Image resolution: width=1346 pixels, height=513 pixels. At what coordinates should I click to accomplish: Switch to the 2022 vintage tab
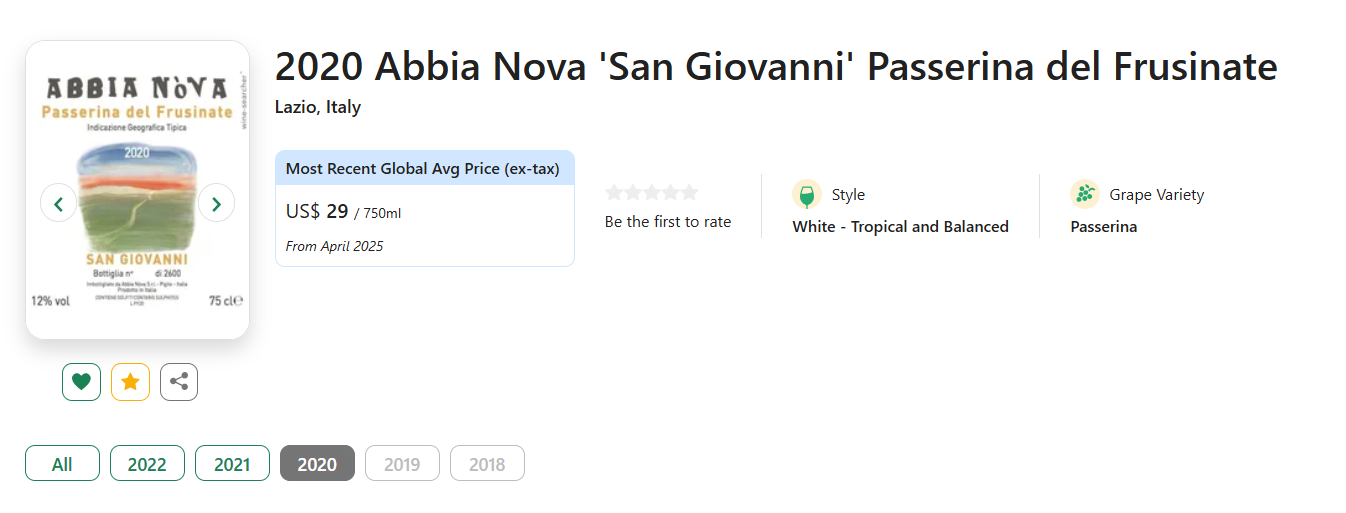pos(147,464)
